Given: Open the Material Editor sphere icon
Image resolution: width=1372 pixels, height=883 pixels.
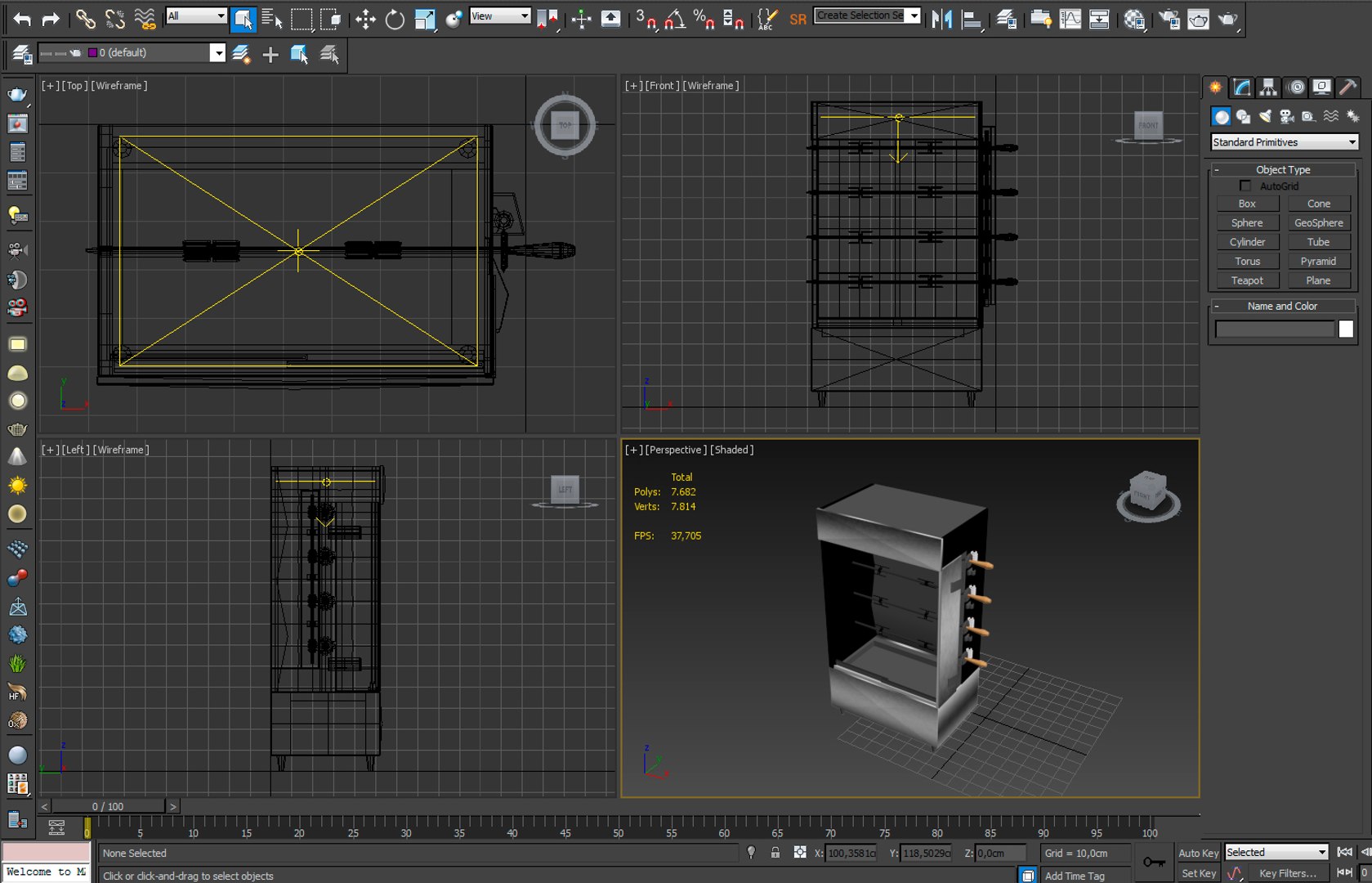Looking at the screenshot, I should (x=1134, y=18).
